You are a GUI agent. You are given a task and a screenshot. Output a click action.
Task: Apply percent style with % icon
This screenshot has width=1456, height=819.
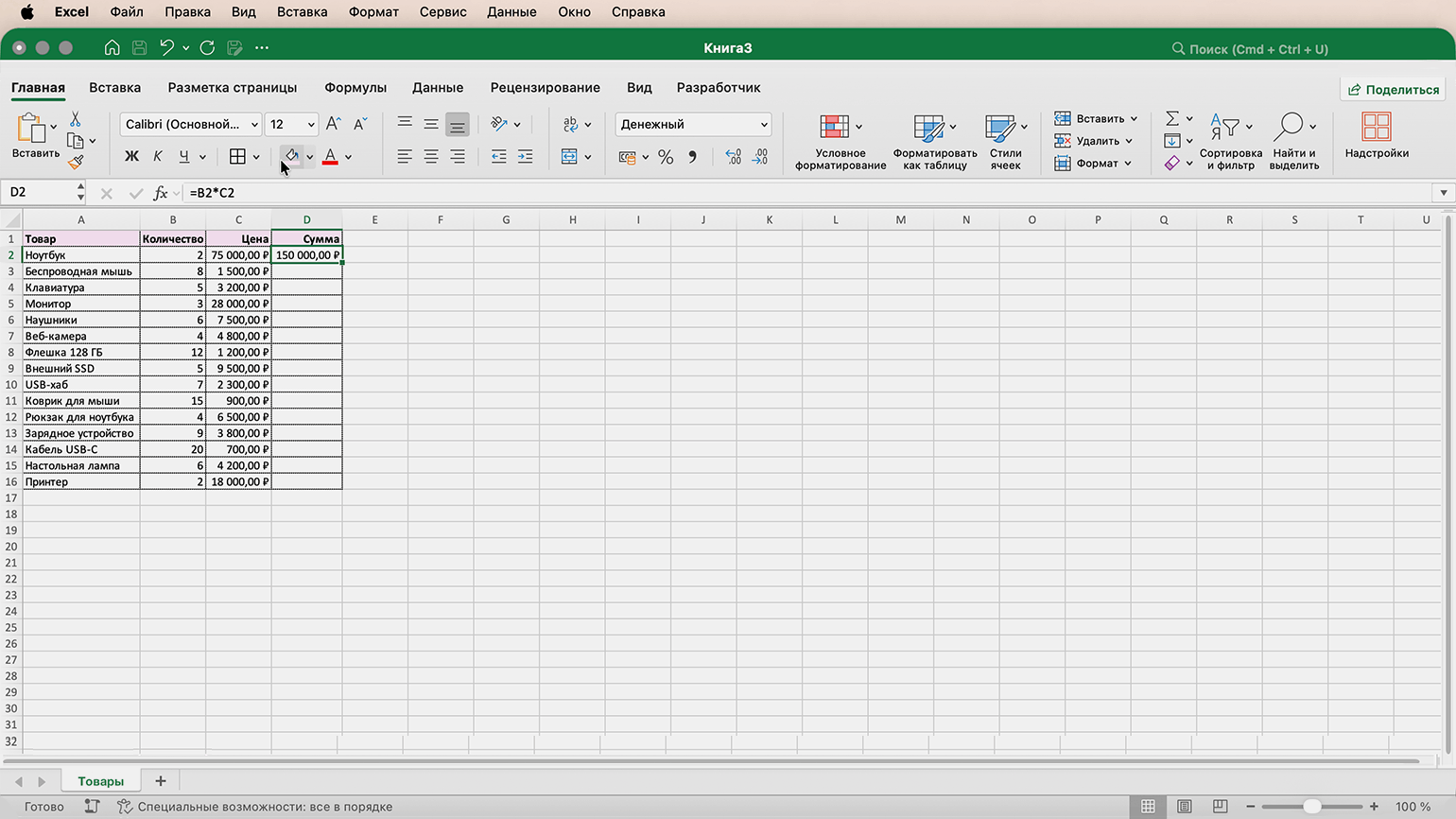(666, 157)
